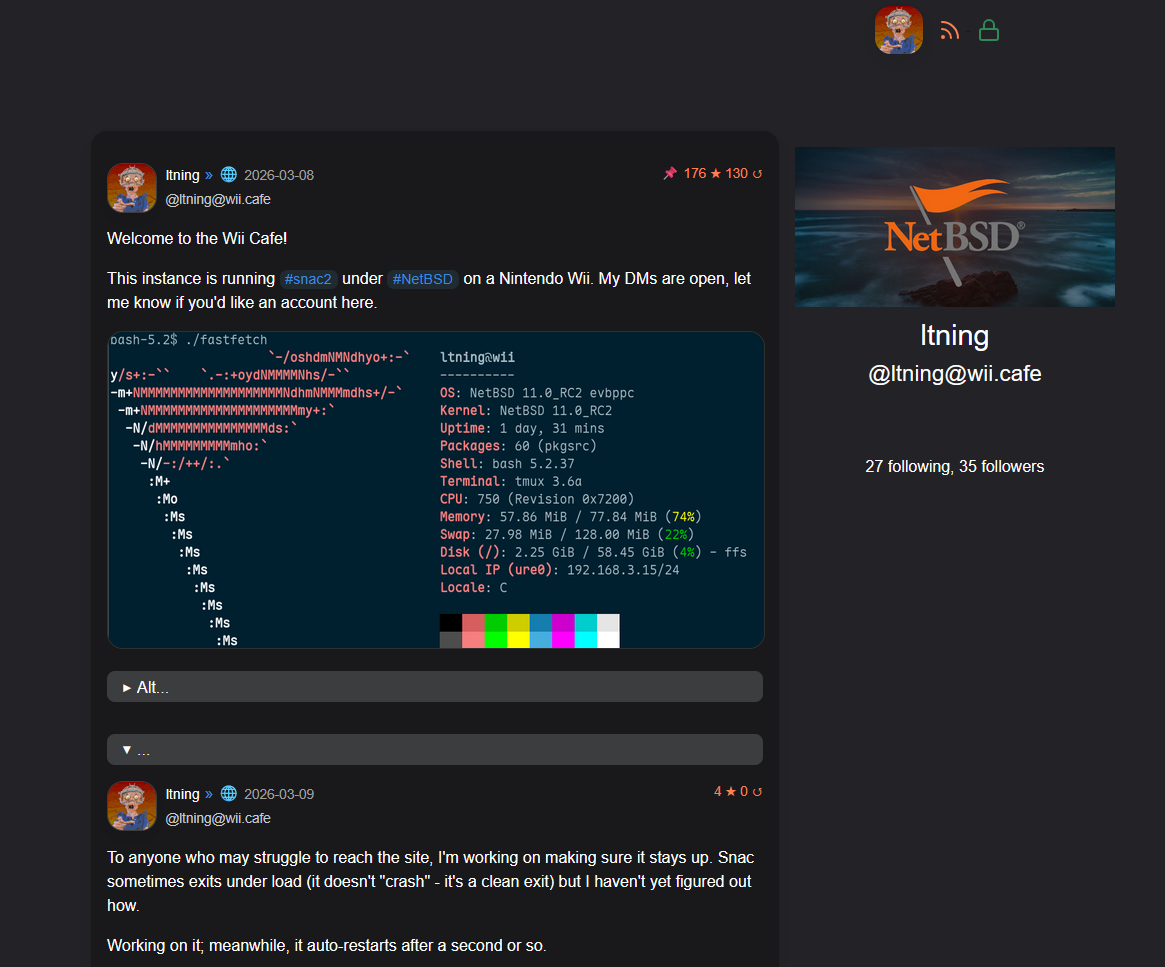Click the NetBSD banner image

954,227
